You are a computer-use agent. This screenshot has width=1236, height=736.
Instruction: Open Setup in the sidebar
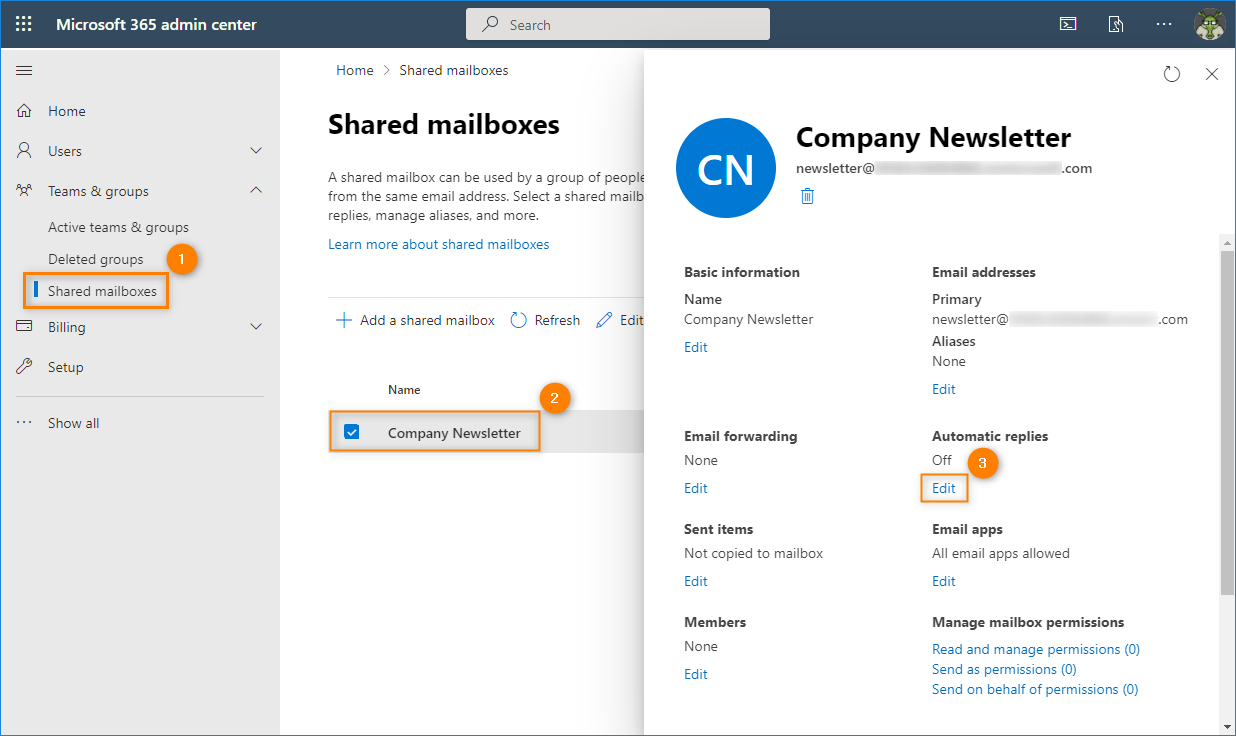[66, 367]
